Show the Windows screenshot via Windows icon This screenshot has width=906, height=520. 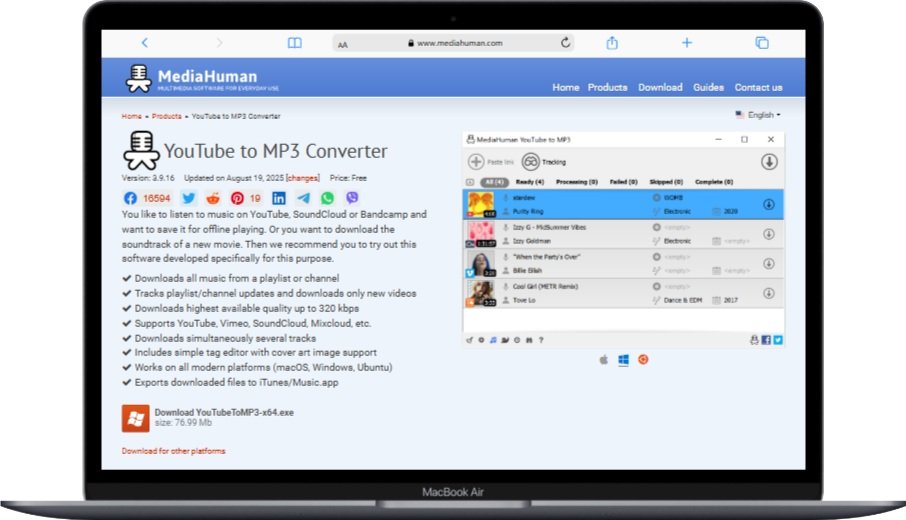coord(623,360)
